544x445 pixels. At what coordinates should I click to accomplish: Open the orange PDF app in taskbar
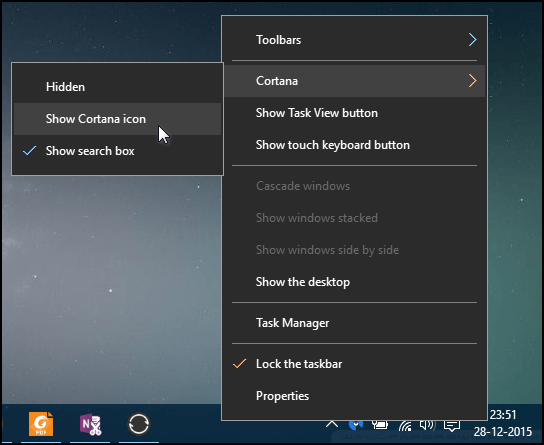(41, 424)
